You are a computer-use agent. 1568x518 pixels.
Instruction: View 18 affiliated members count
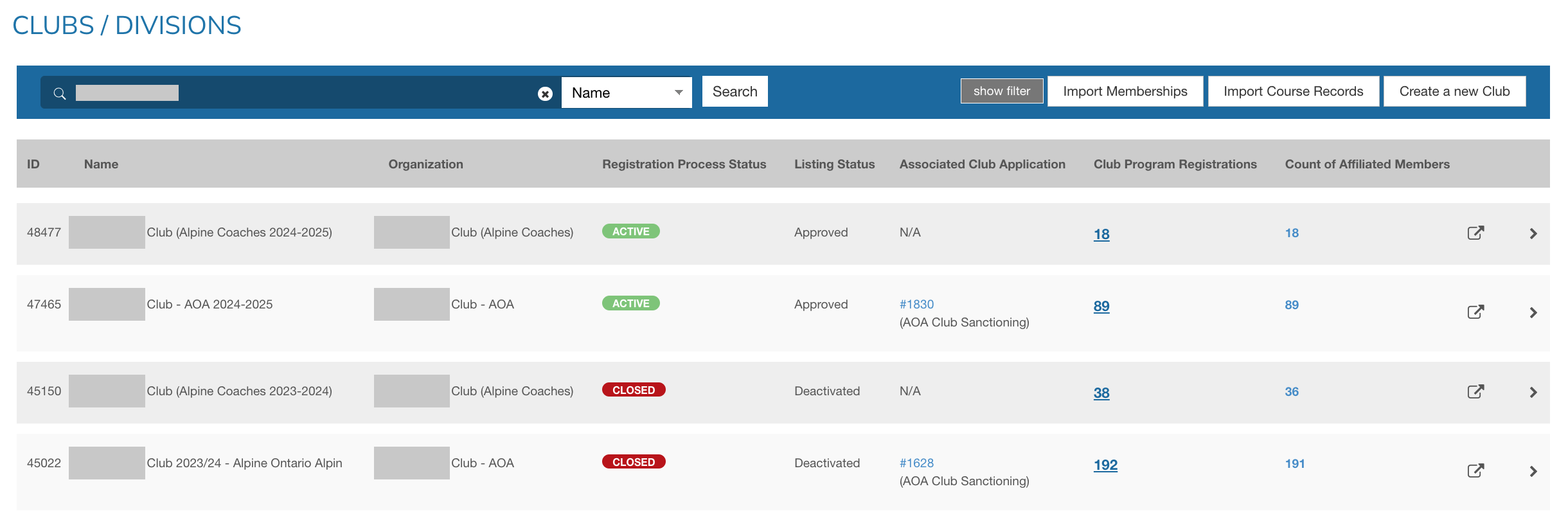point(1292,233)
